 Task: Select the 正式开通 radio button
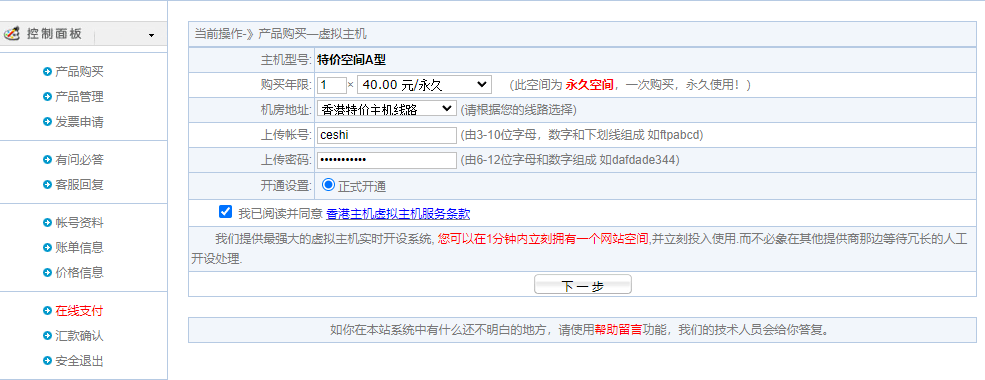coord(328,185)
